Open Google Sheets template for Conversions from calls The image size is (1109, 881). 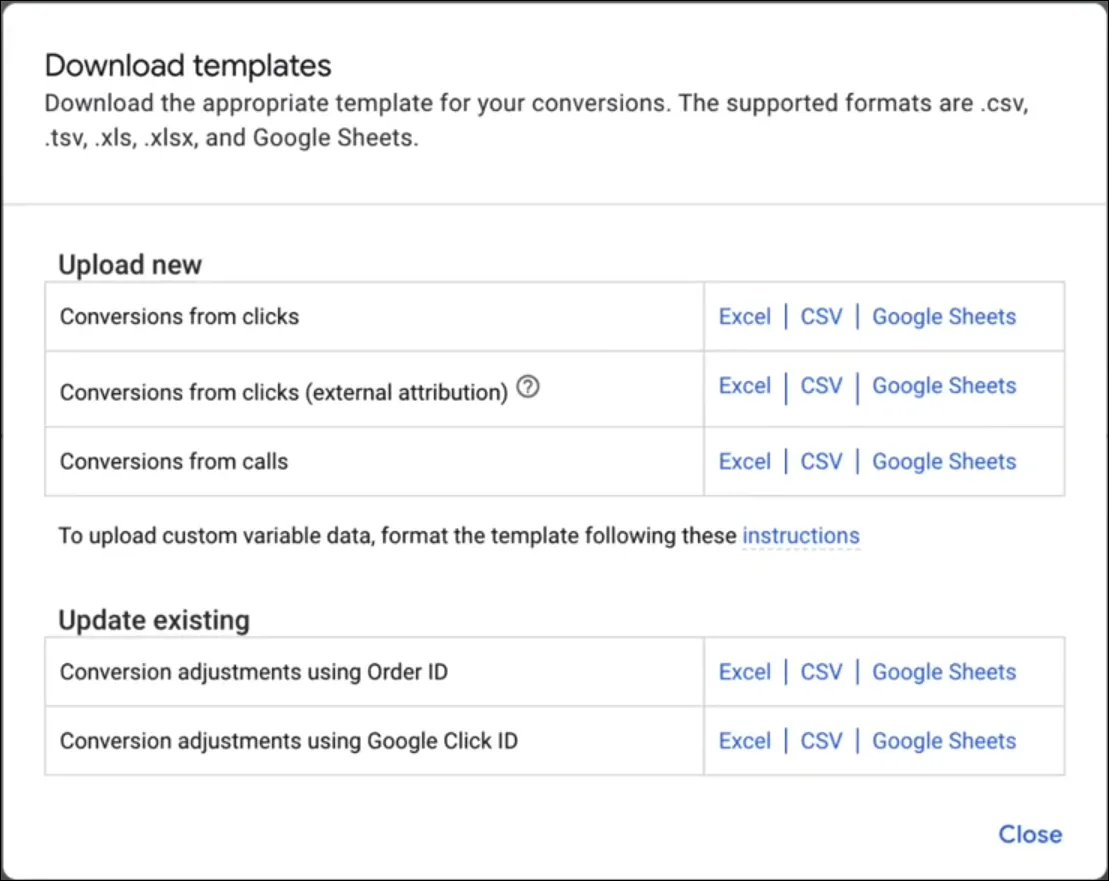(x=943, y=461)
